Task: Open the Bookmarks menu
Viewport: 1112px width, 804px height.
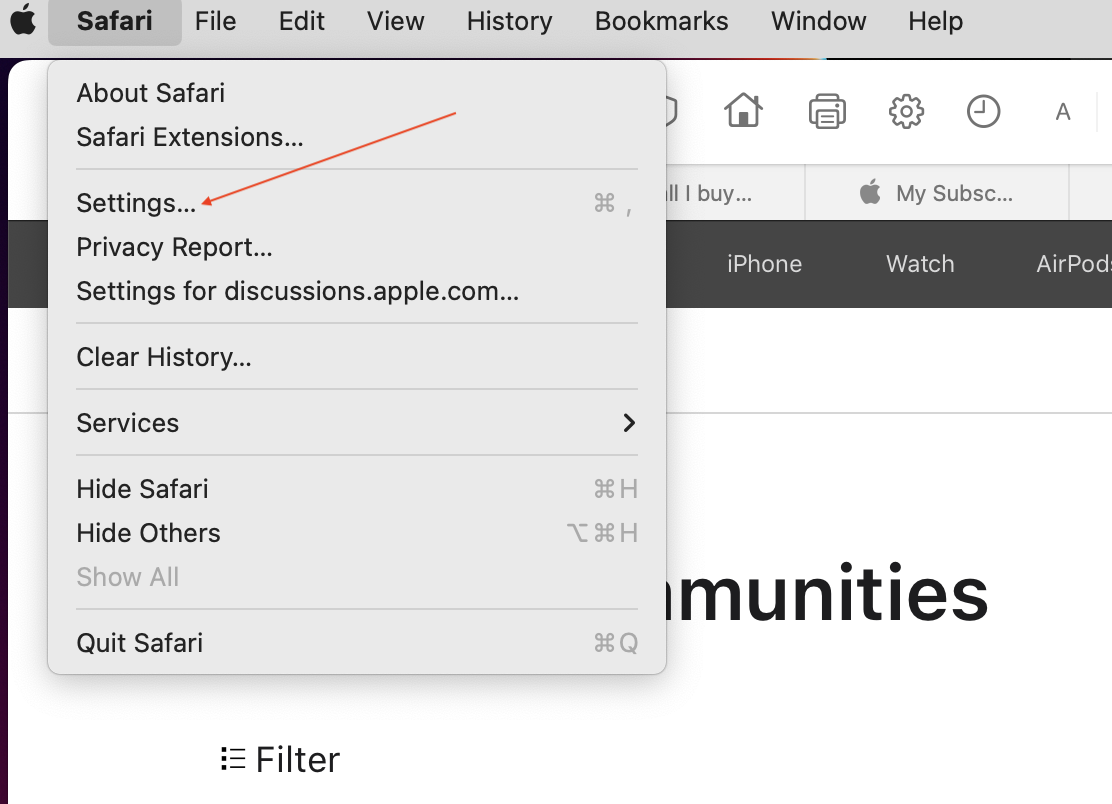Action: point(661,21)
